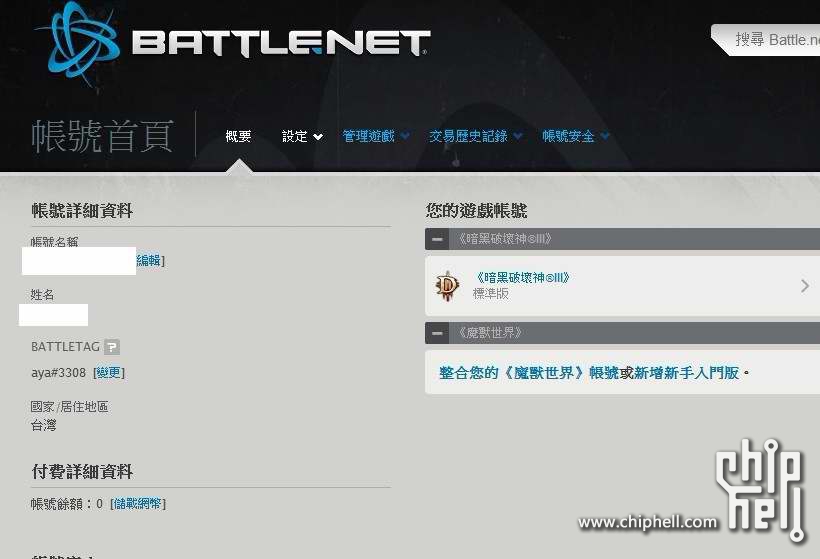
Task: Click the Diablo III game icon
Action: tap(447, 286)
